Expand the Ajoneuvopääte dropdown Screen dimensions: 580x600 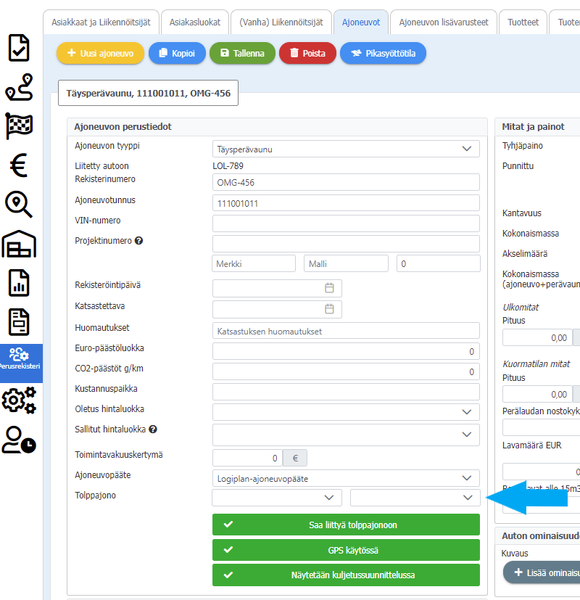[x=346, y=478]
